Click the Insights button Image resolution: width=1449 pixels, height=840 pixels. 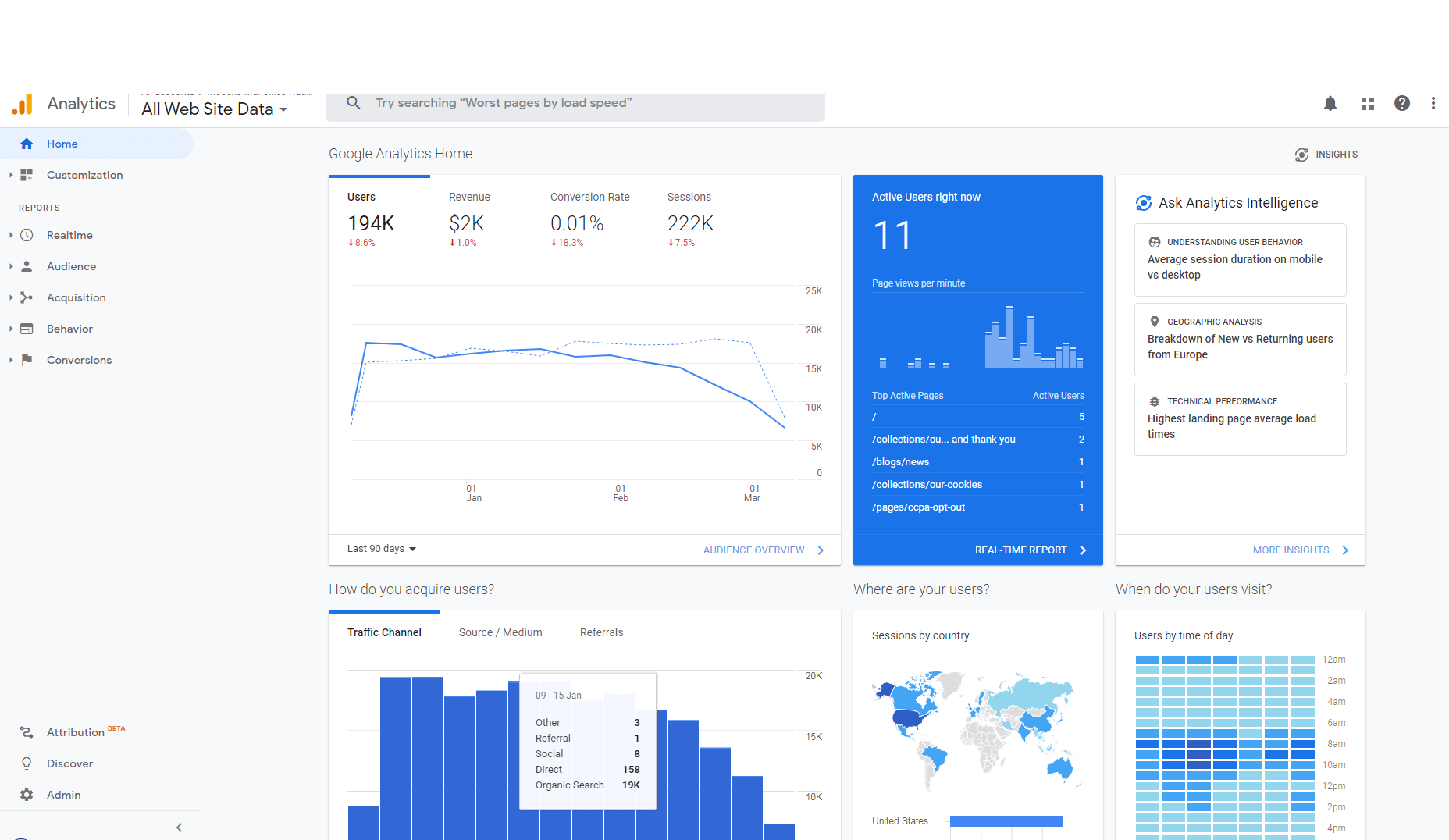[x=1326, y=155]
